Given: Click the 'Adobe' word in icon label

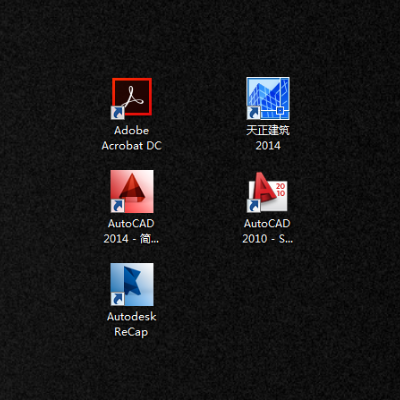Looking at the screenshot, I should tap(132, 130).
